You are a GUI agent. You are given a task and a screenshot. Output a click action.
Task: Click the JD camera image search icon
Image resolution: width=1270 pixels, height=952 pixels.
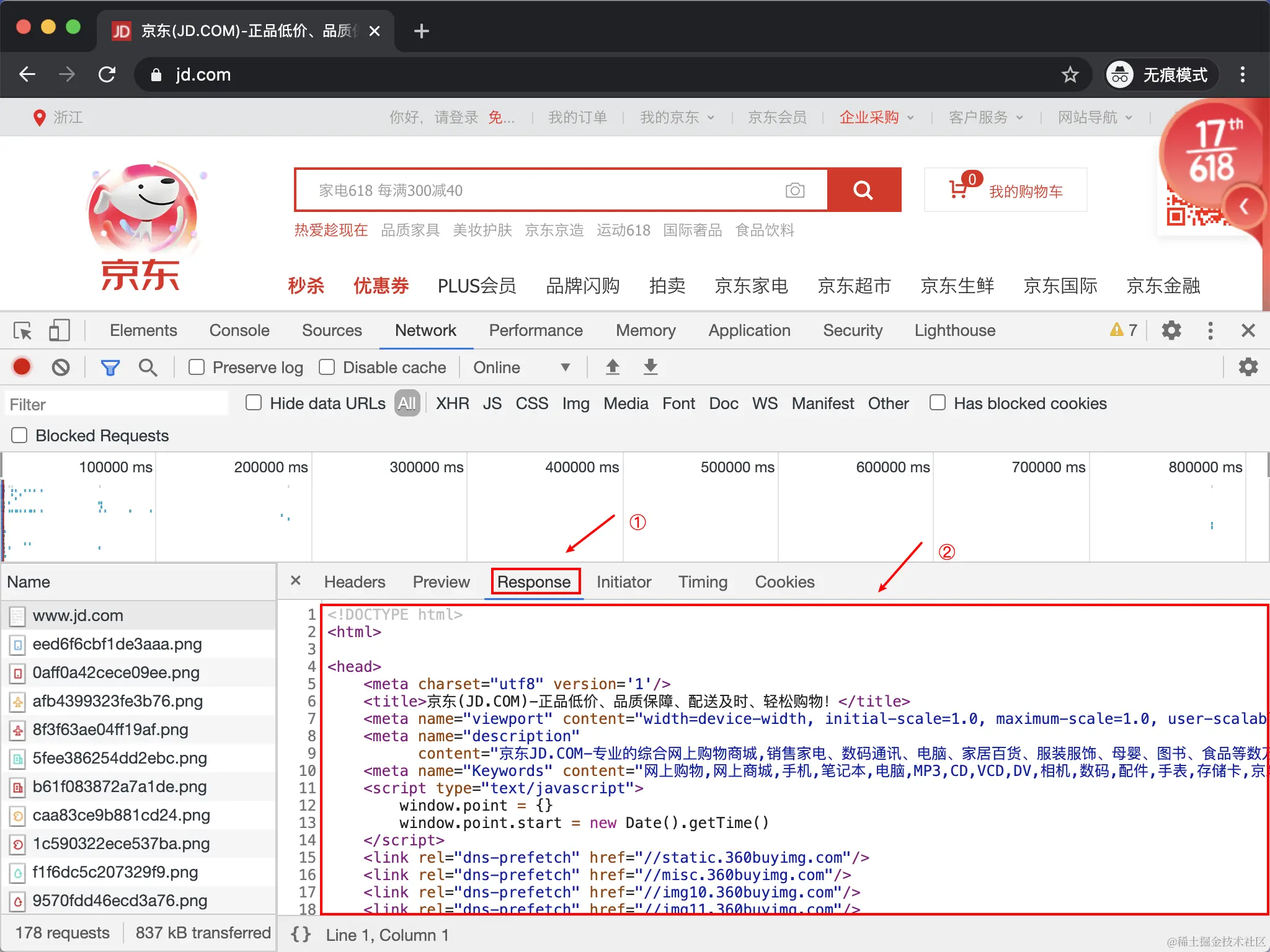coord(794,190)
